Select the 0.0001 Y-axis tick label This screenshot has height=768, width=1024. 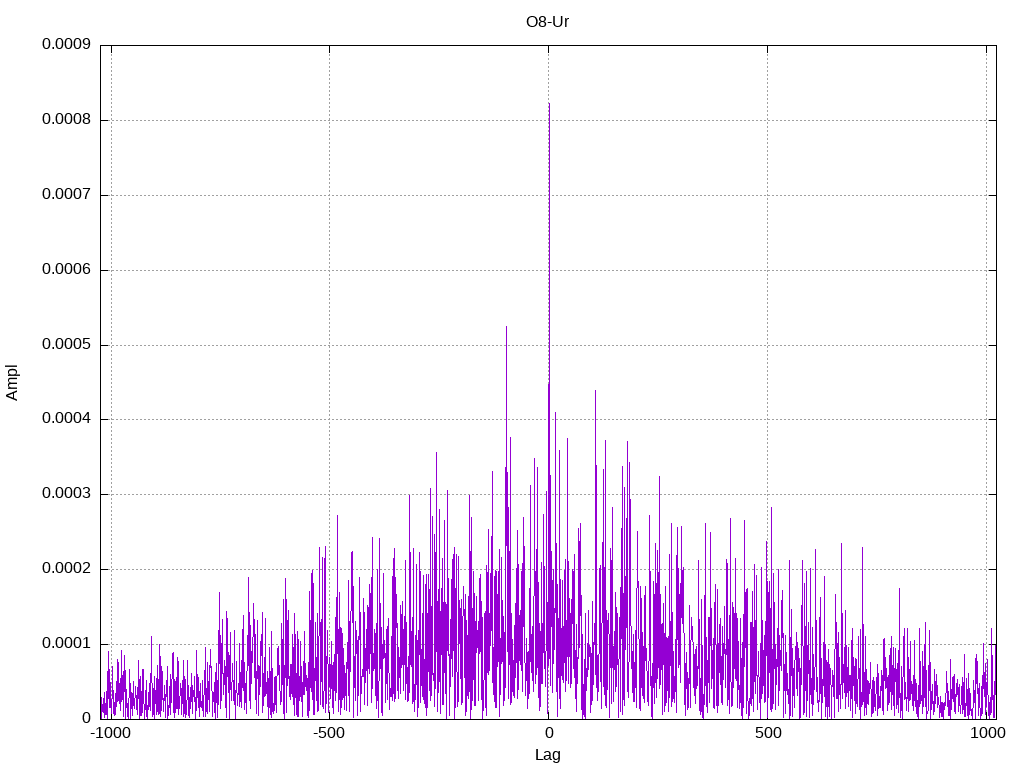(66, 643)
